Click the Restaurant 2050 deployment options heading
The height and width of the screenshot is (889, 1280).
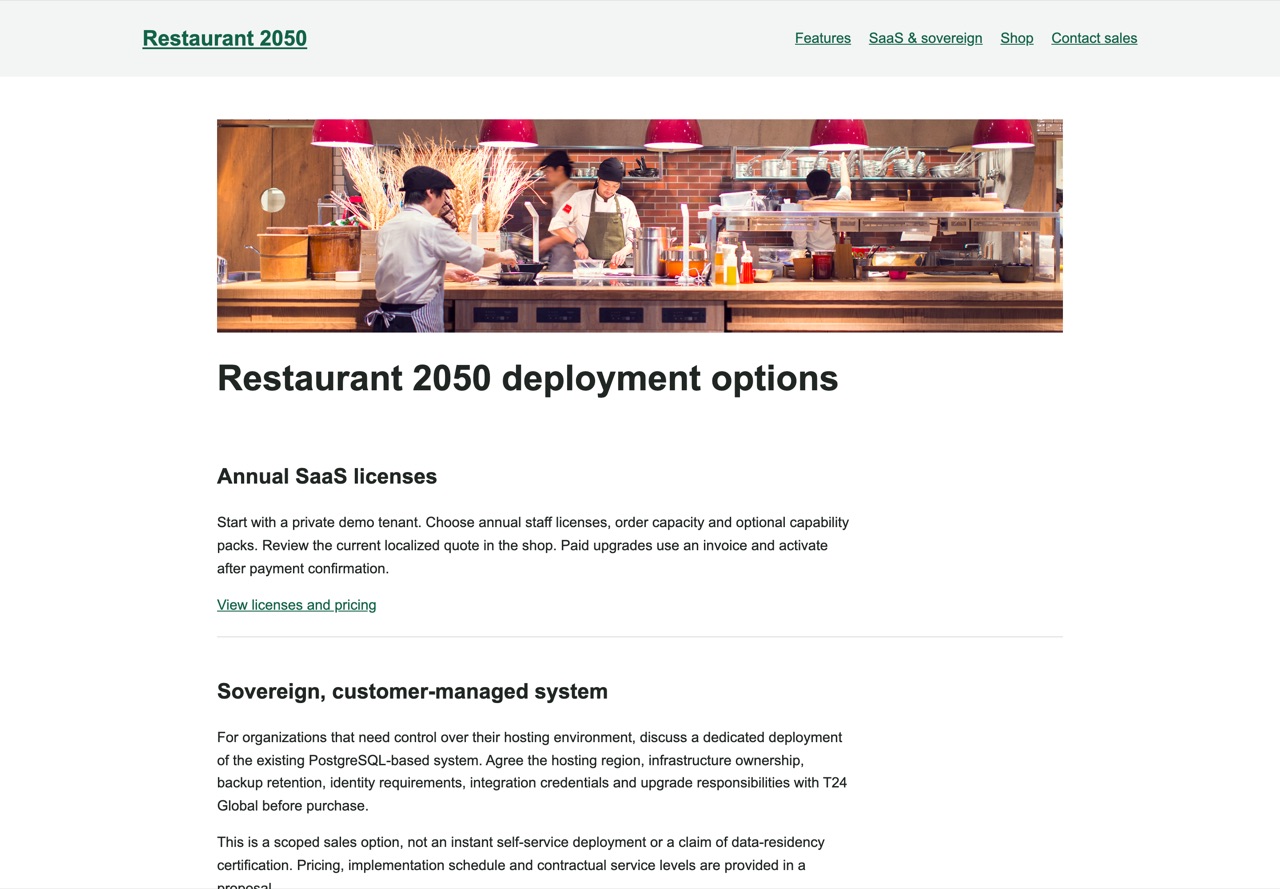coord(528,378)
